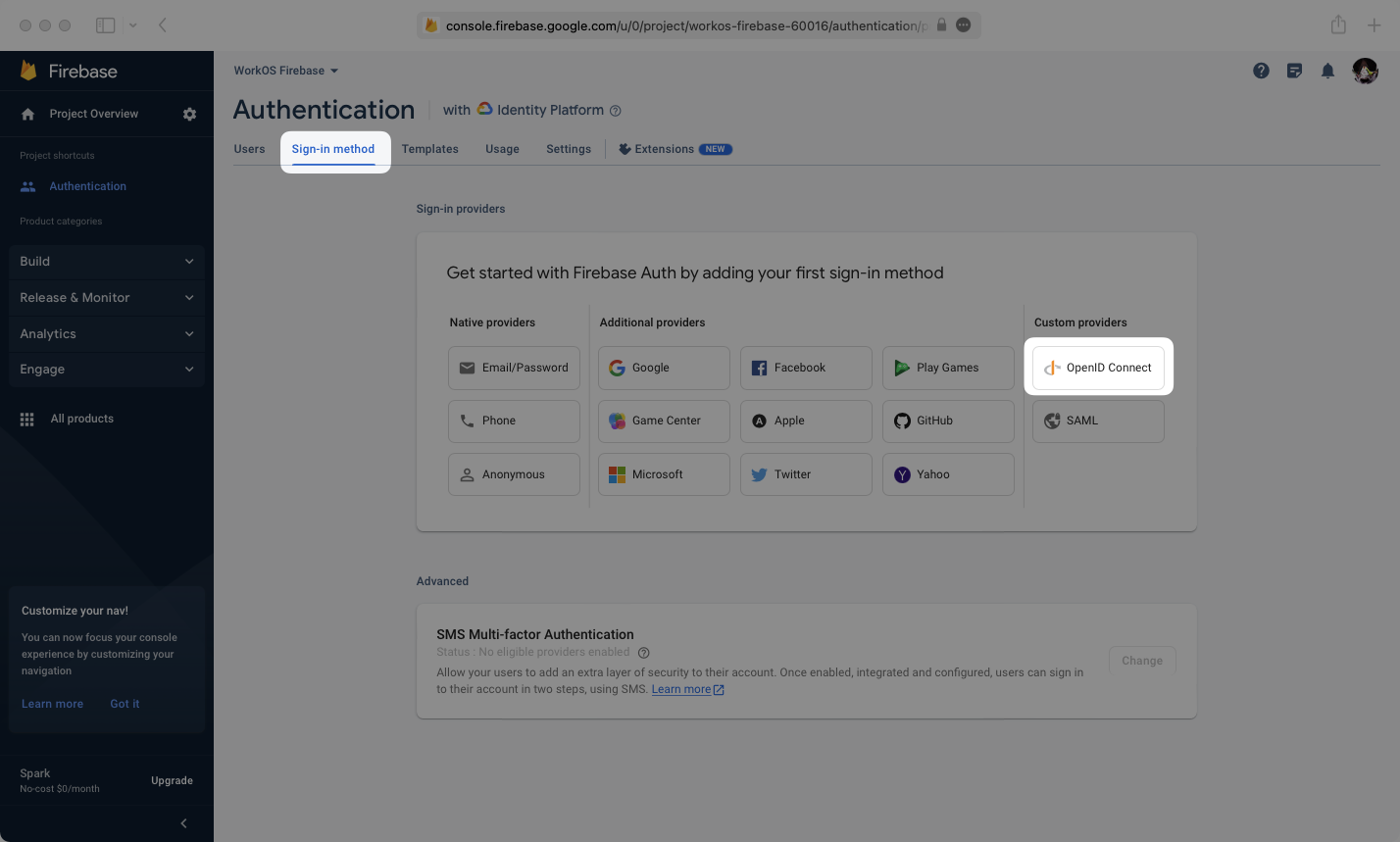1400x842 pixels.
Task: Switch to the Users tab
Action: tap(249, 149)
